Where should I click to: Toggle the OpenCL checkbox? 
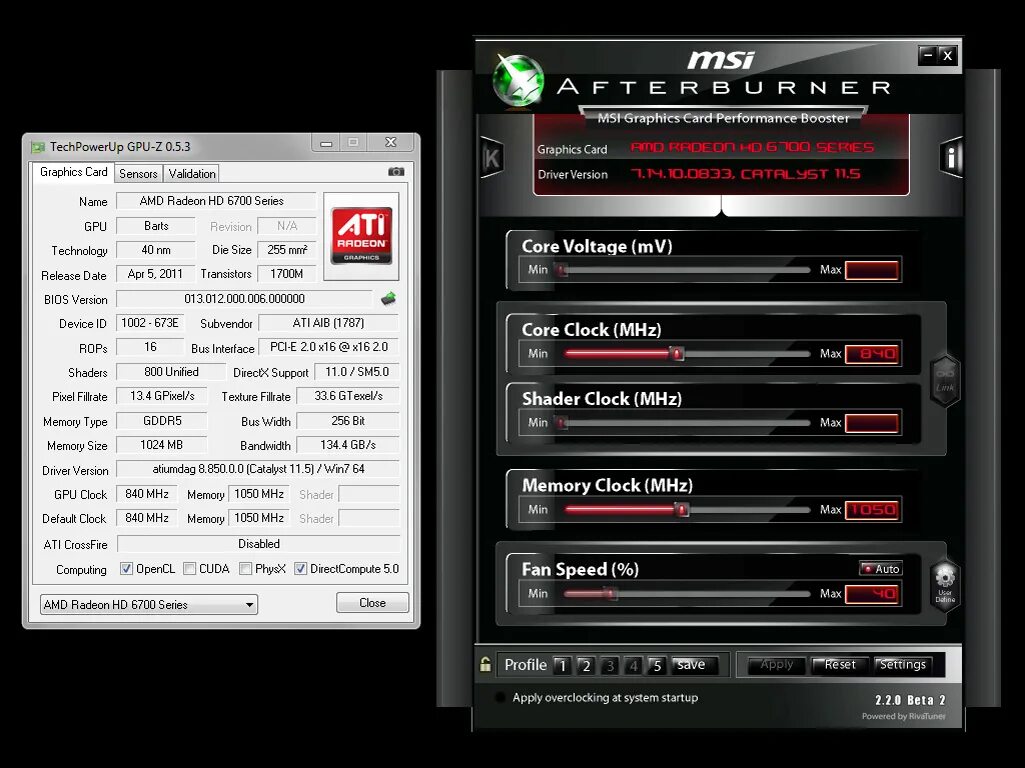tap(126, 569)
